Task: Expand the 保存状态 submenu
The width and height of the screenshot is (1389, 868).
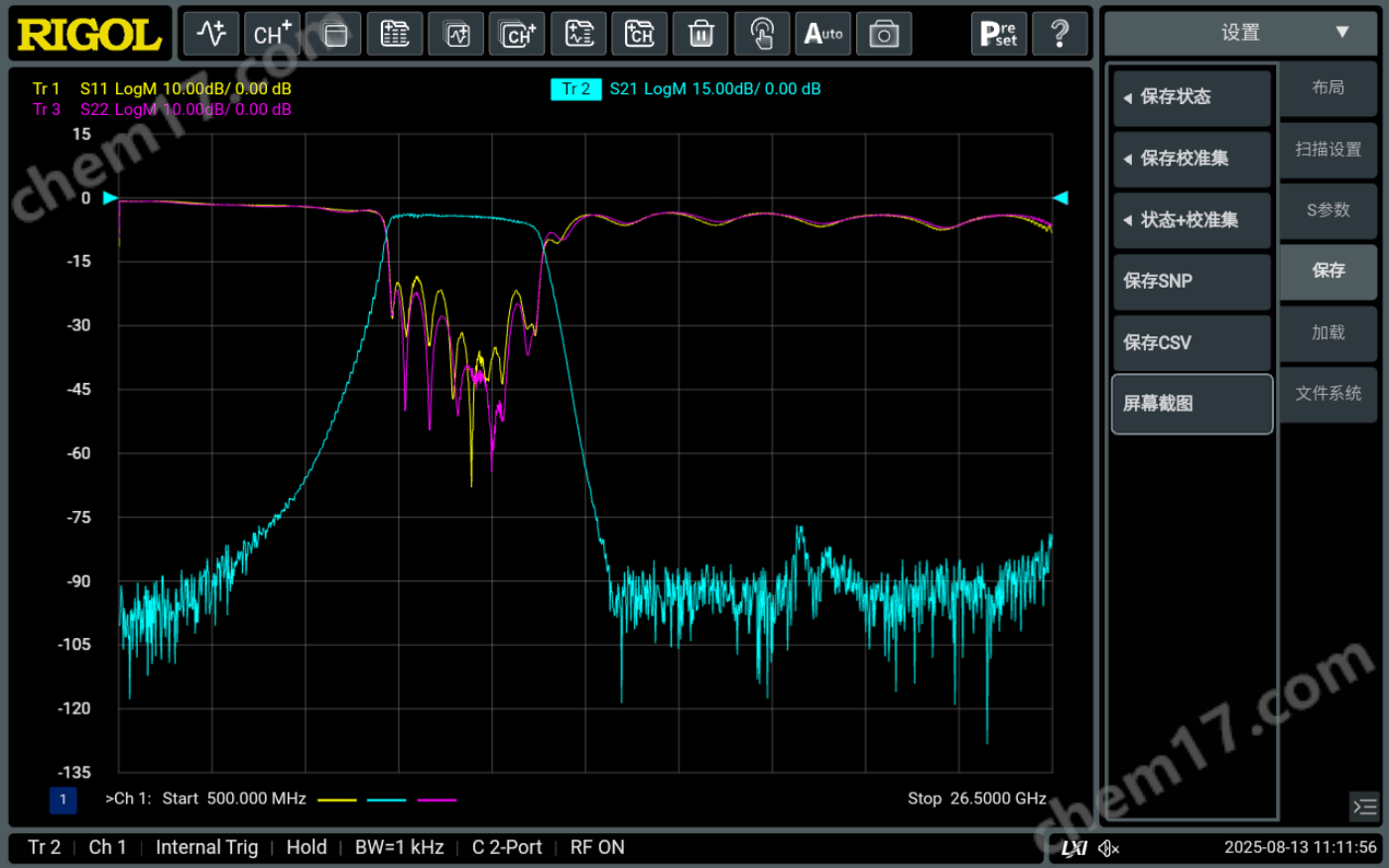Action: tap(1192, 97)
